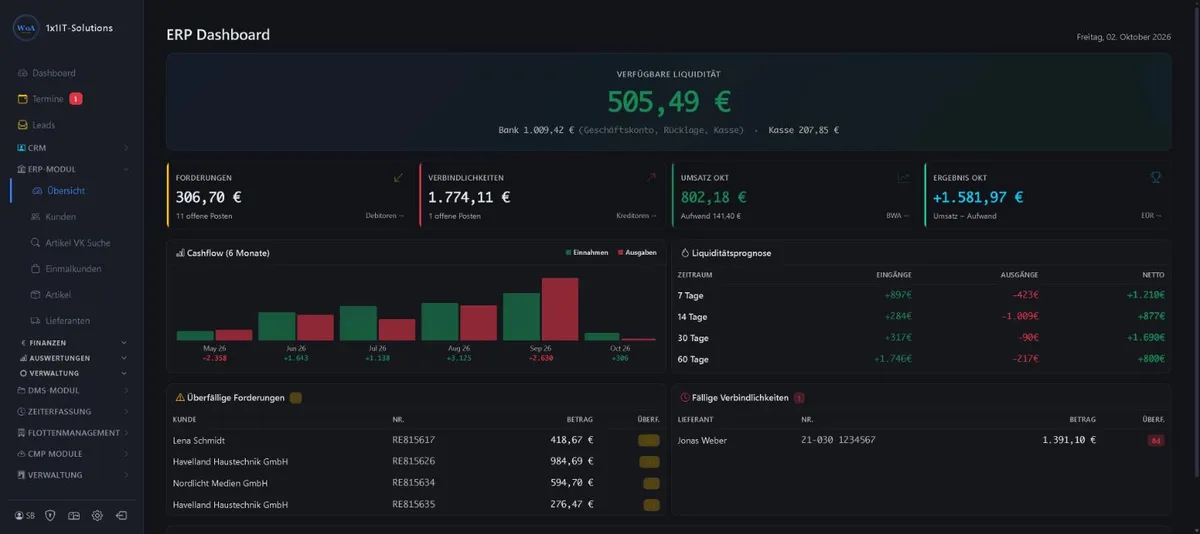Click the Aug 26 green Einnahmen bar
The height and width of the screenshot is (534, 1200).
click(439, 322)
